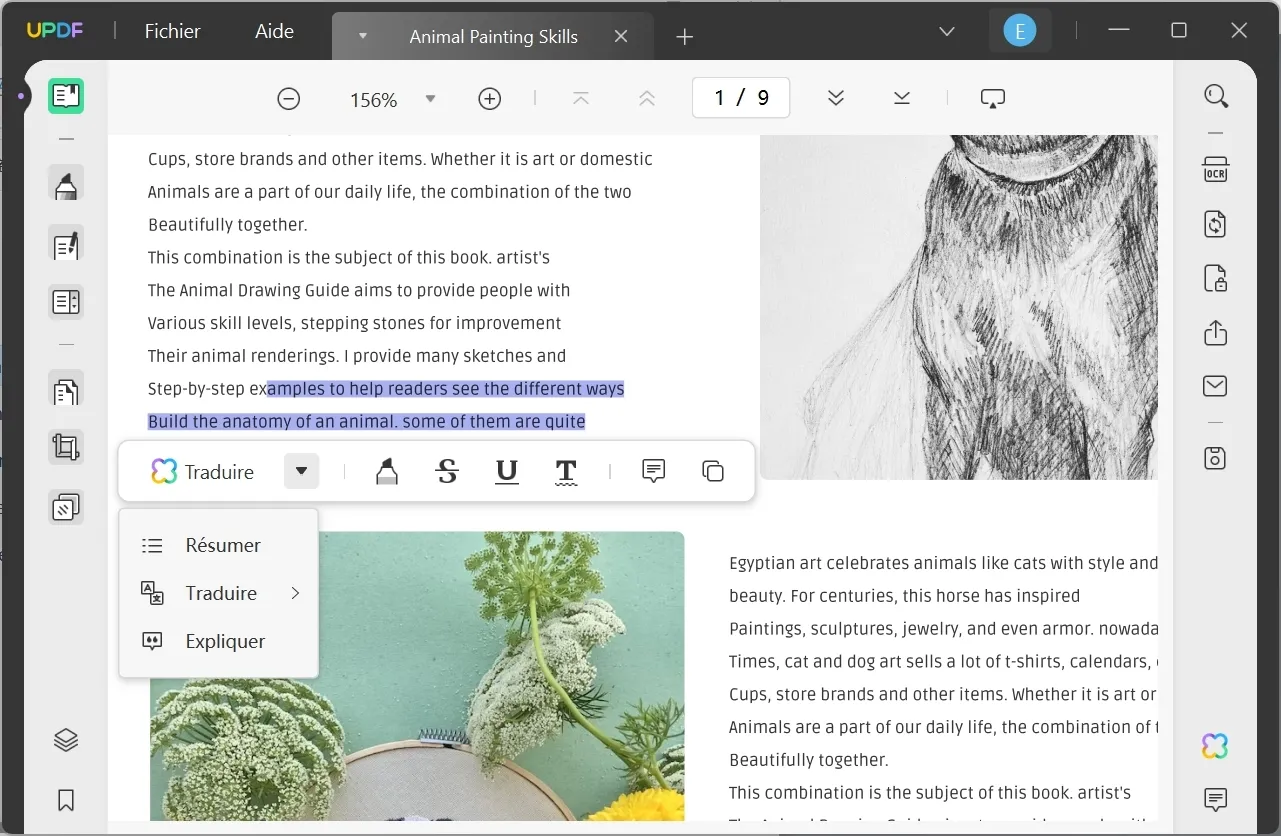Open the Convert PDF icon

click(1216, 223)
